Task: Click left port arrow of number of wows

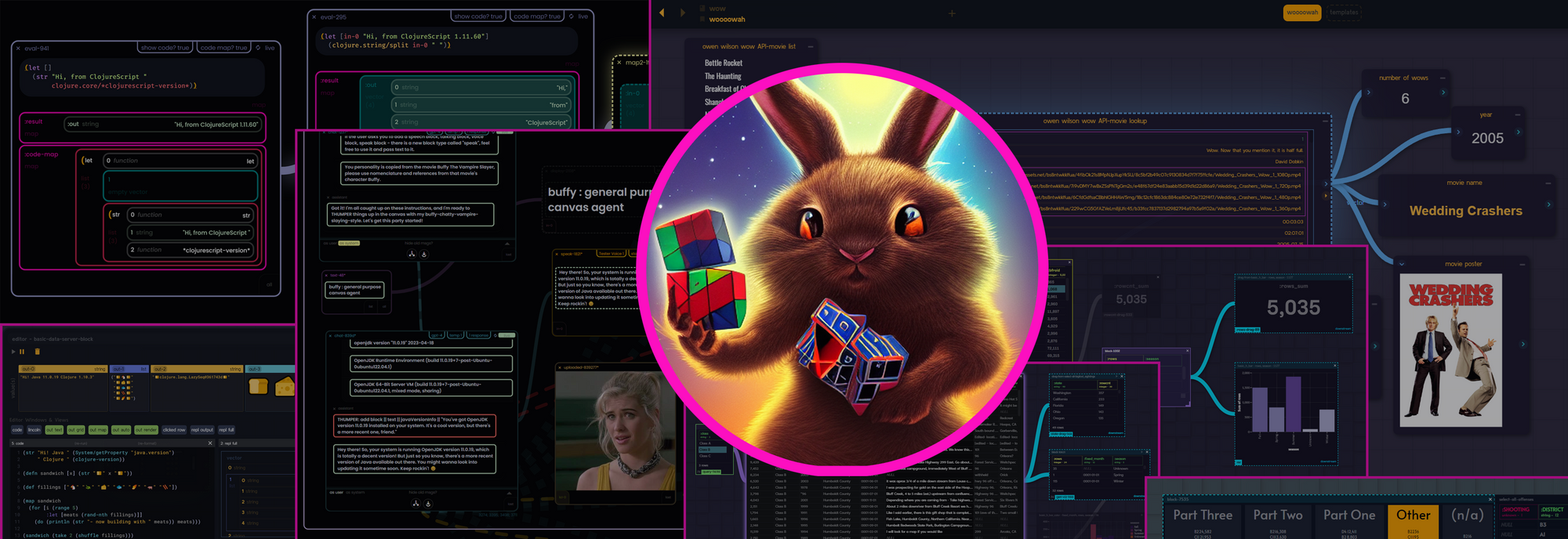Action: tap(1369, 92)
